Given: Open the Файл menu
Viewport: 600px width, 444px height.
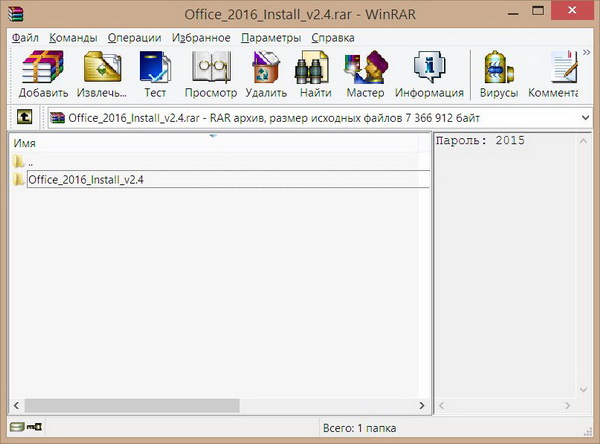Looking at the screenshot, I should (x=25, y=37).
